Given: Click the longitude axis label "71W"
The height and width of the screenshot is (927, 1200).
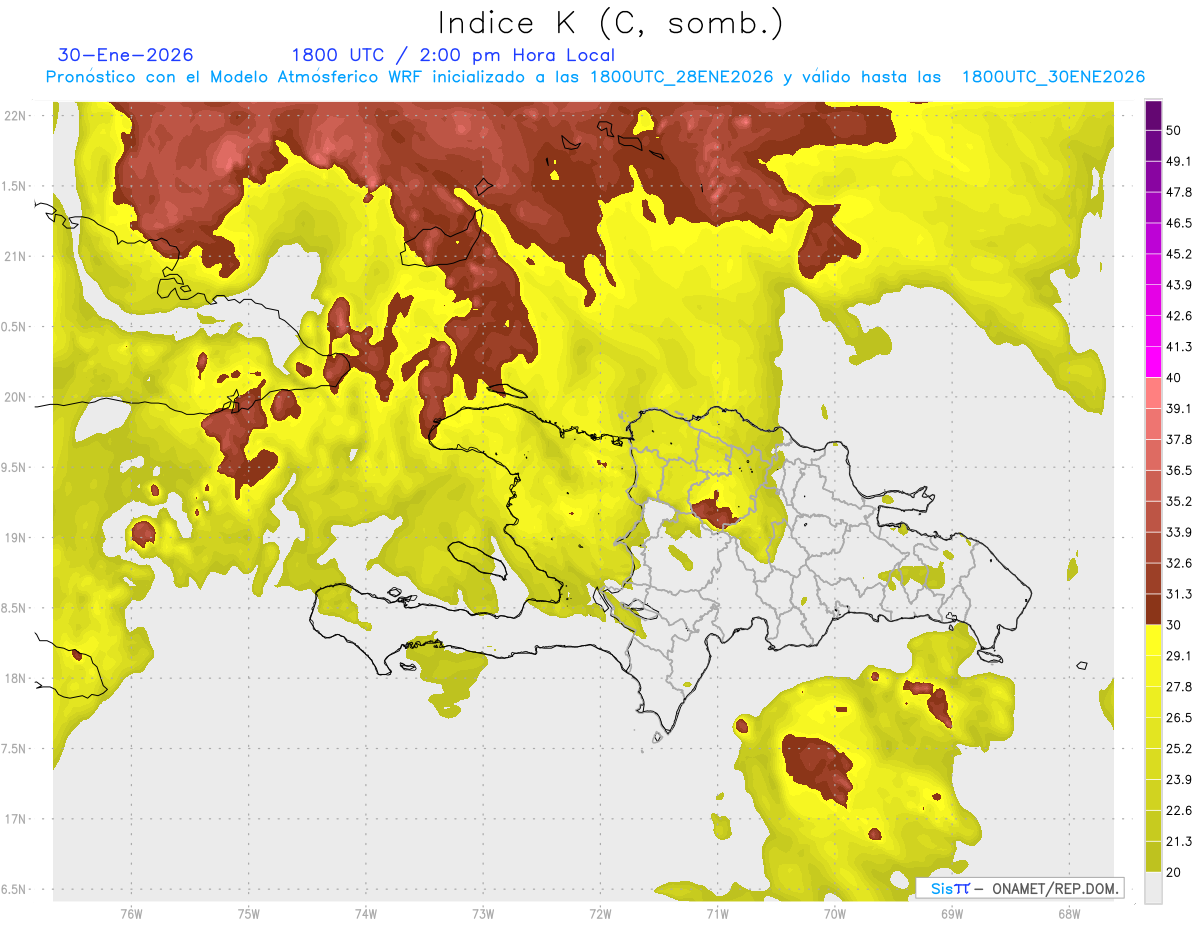Looking at the screenshot, I should pyautogui.click(x=717, y=914).
